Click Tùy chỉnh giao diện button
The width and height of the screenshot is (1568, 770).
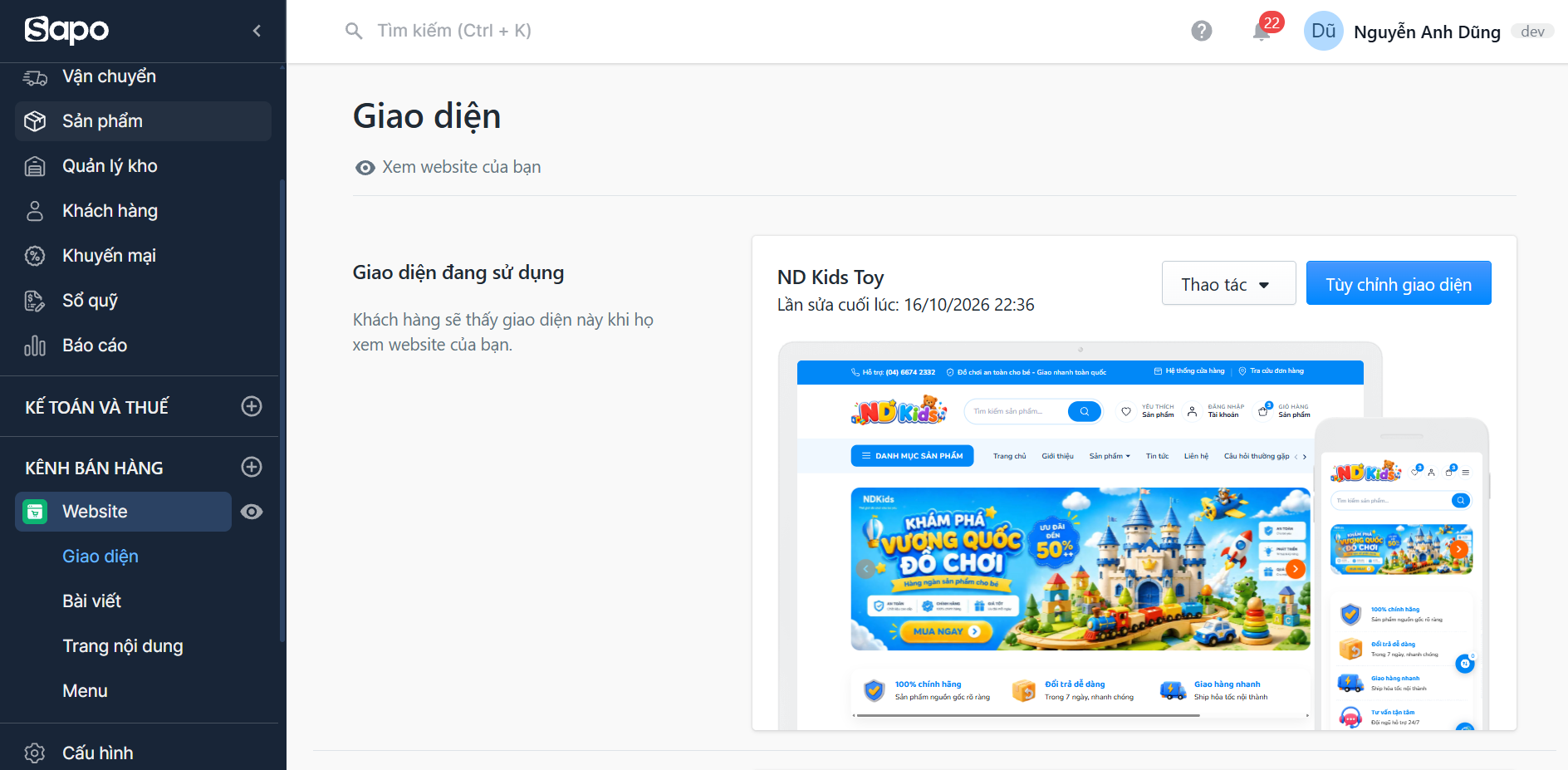click(x=1399, y=283)
